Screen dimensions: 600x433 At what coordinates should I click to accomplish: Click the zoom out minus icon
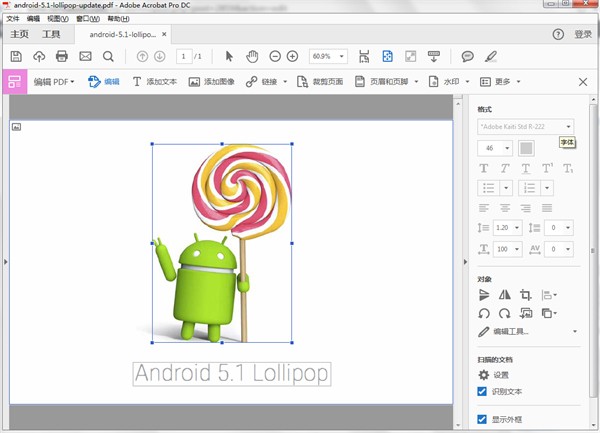pyautogui.click(x=275, y=56)
